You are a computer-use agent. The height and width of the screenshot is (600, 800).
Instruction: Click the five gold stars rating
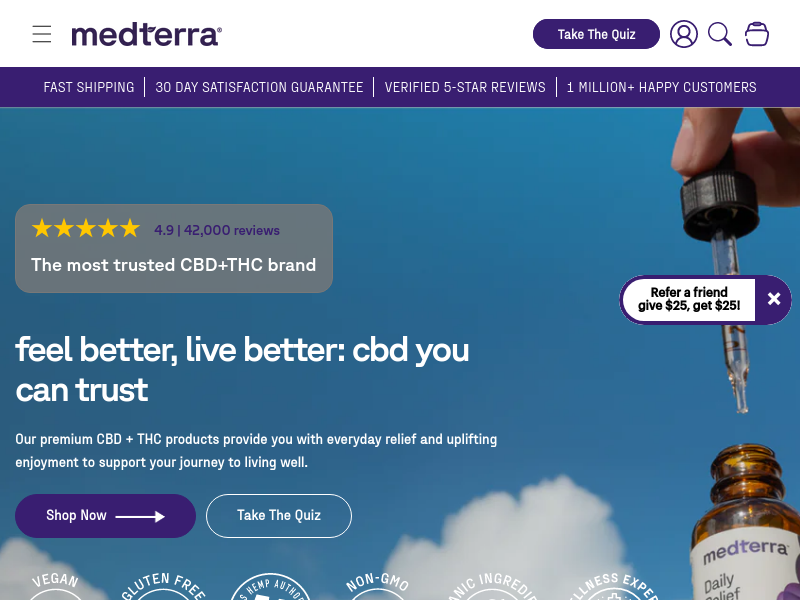(86, 229)
